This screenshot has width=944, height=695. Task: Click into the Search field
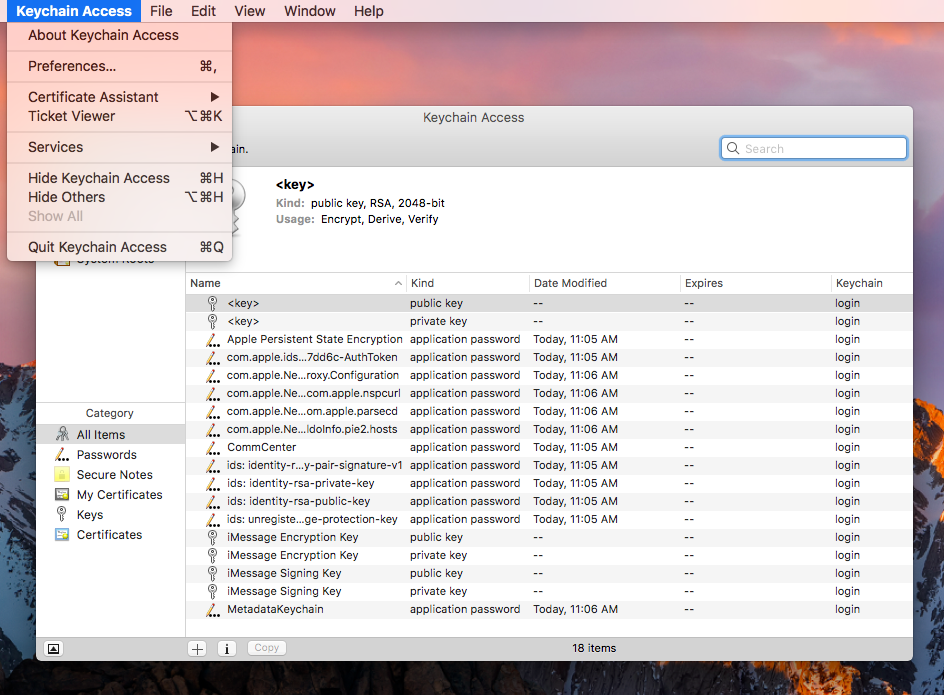point(814,148)
